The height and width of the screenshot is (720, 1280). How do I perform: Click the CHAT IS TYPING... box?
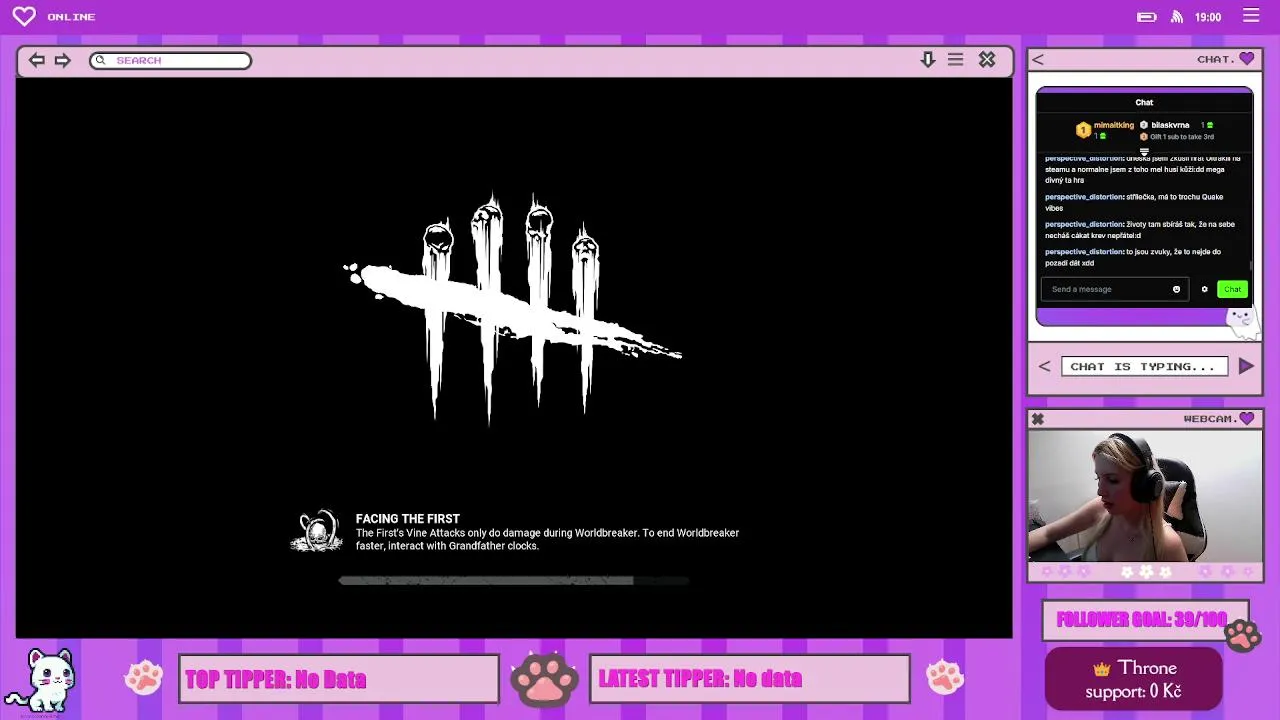tap(1143, 366)
